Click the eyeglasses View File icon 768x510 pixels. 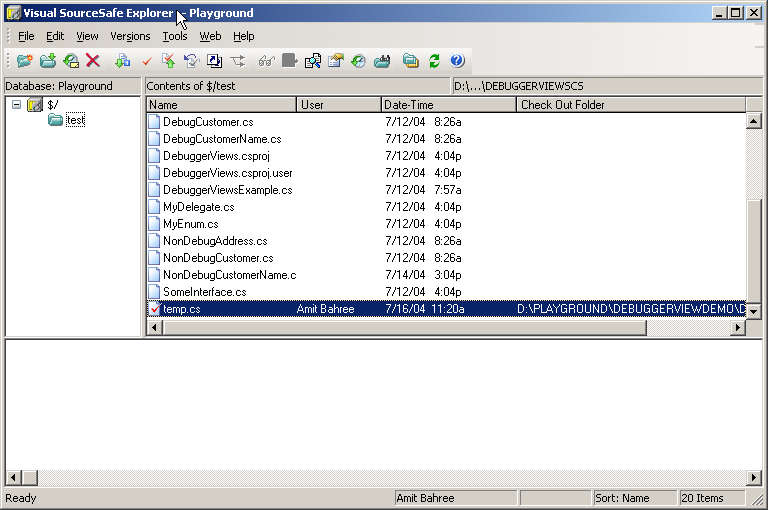pos(266,61)
